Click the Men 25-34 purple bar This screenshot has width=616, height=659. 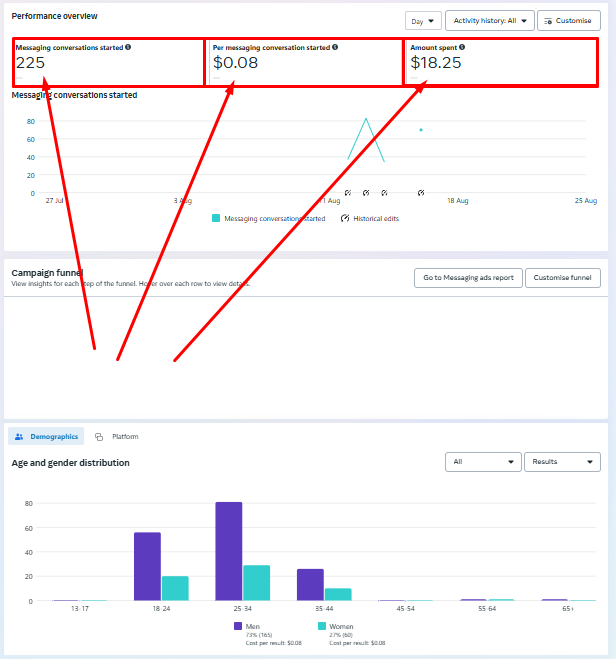(x=229, y=551)
